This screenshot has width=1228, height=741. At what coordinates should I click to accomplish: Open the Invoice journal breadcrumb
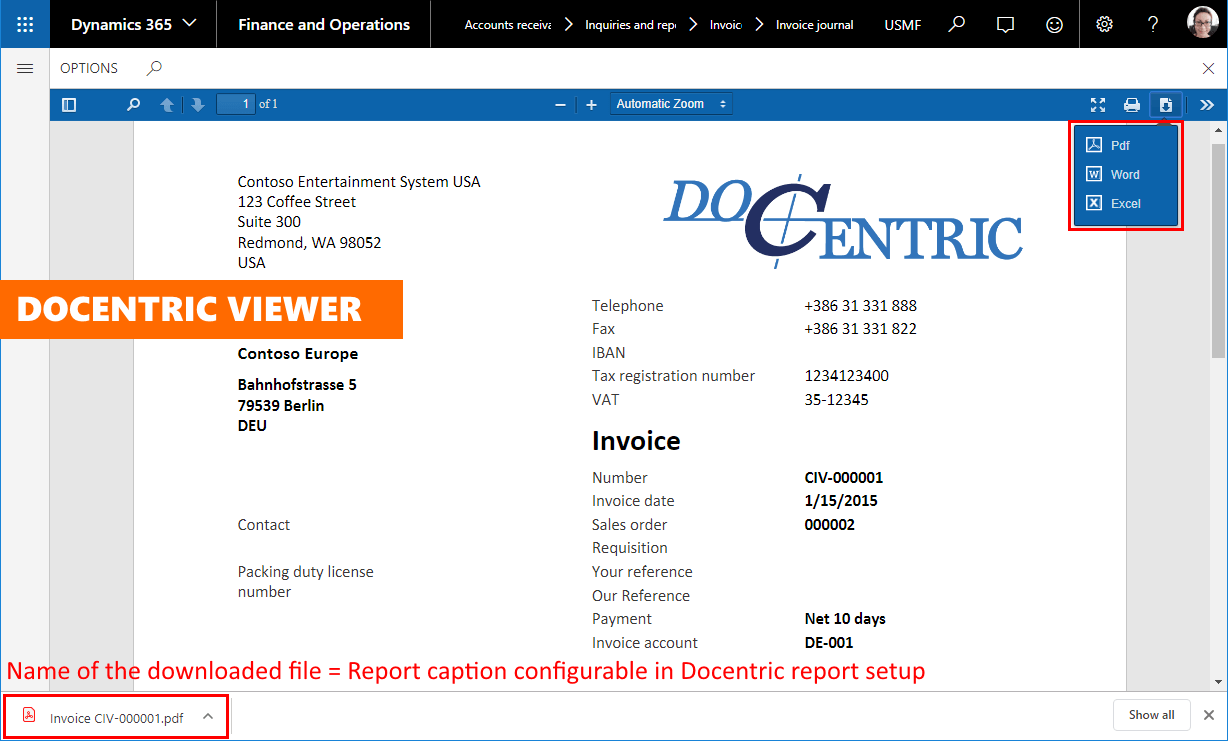814,25
